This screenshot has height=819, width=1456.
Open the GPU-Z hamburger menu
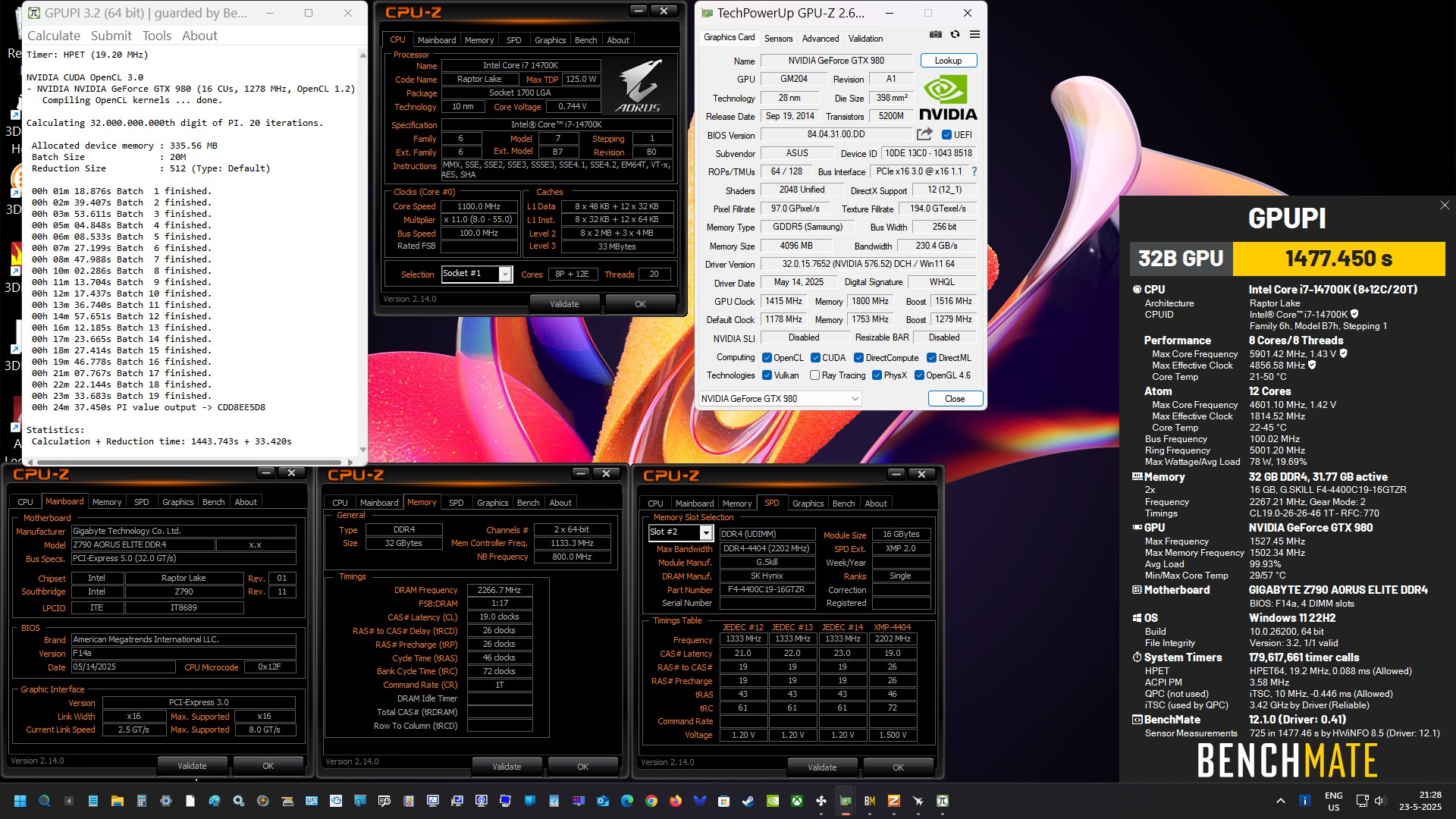pyautogui.click(x=975, y=34)
